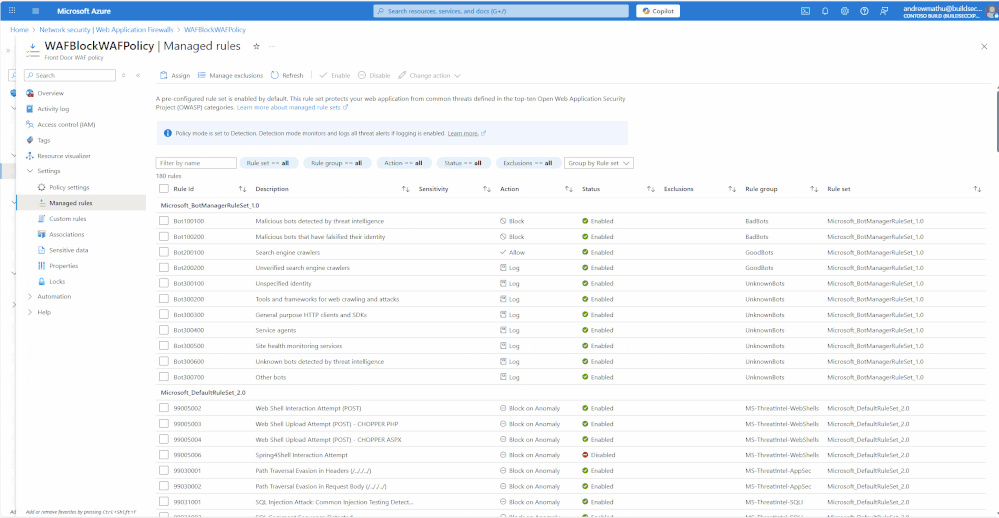The height and width of the screenshot is (518, 999).
Task: Open the Azure portal waffle menu
Action: [x=12, y=11]
